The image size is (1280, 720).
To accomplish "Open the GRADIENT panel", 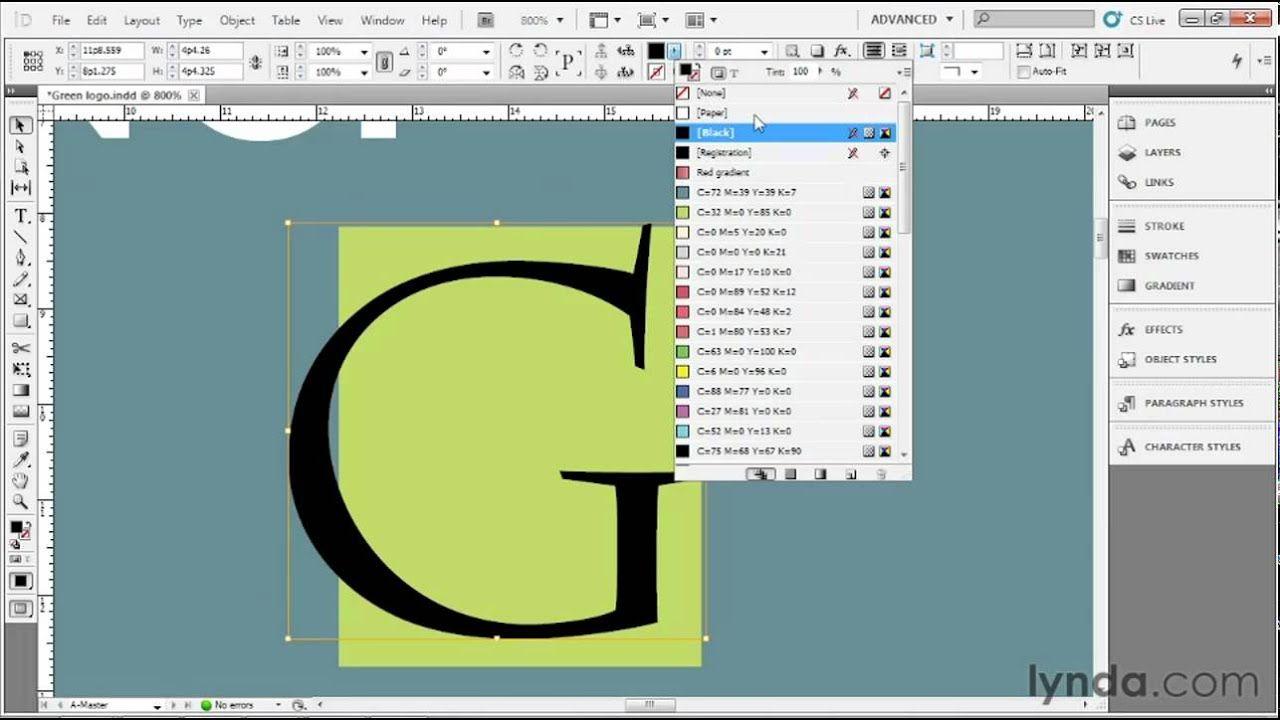I will click(x=1169, y=286).
